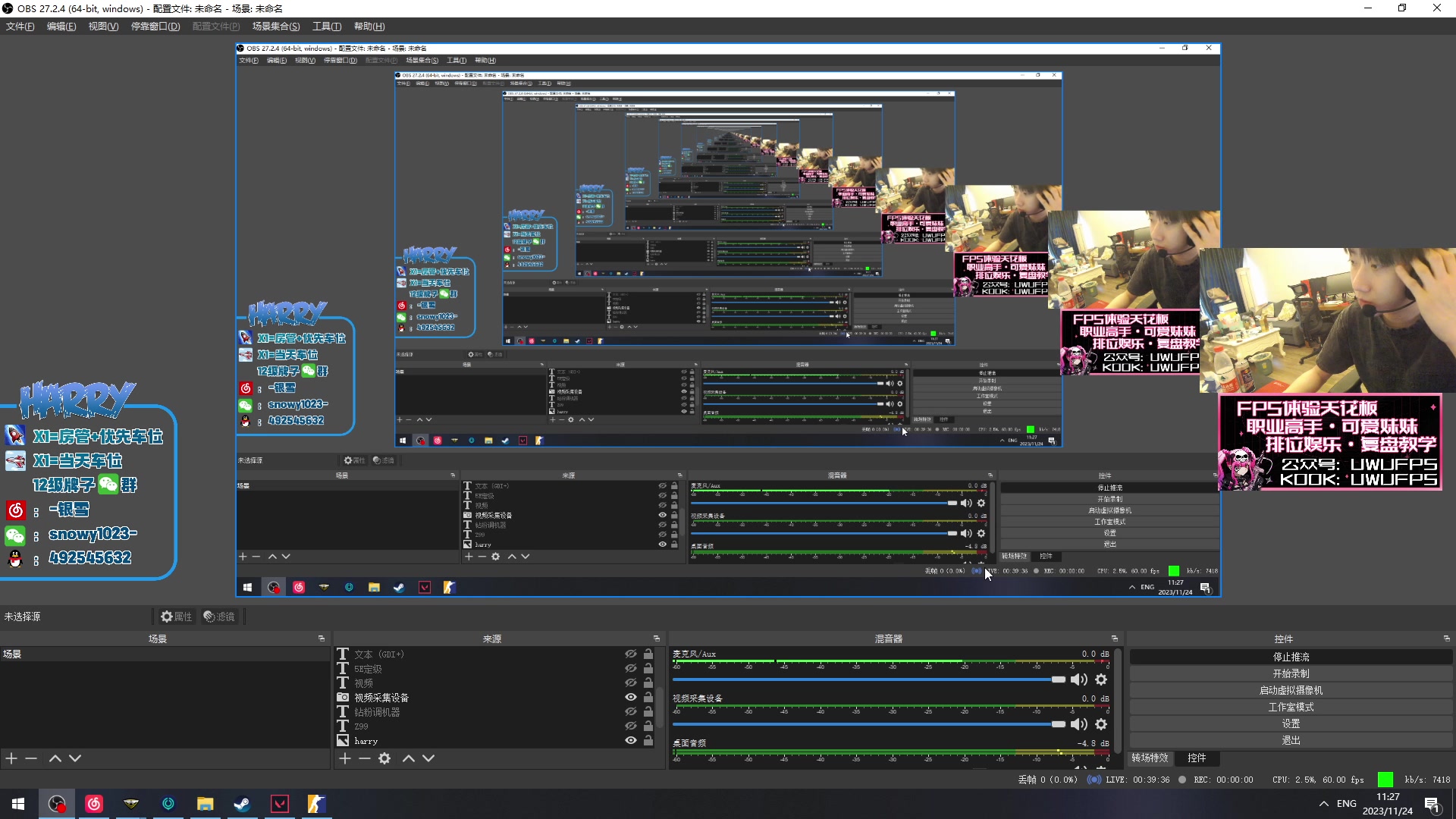
Task: Hide the 视频采集设备 source
Action: (630, 698)
